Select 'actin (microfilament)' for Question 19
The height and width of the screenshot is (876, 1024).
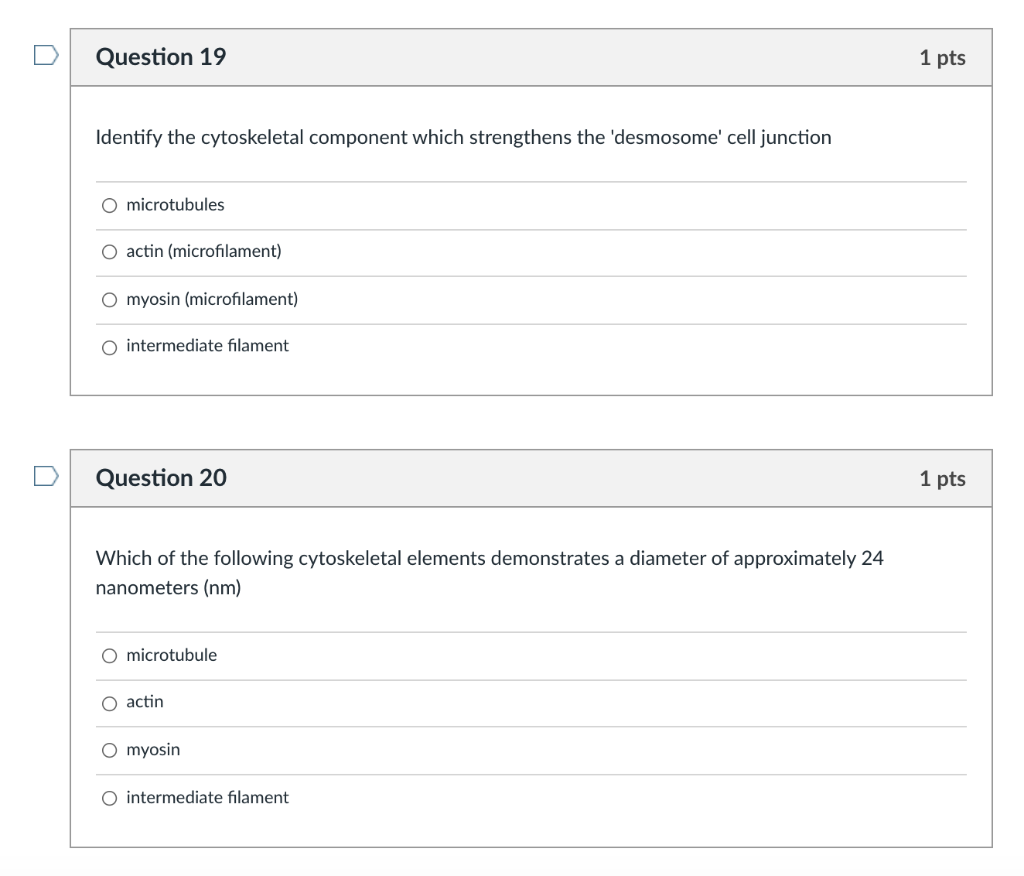tap(203, 251)
